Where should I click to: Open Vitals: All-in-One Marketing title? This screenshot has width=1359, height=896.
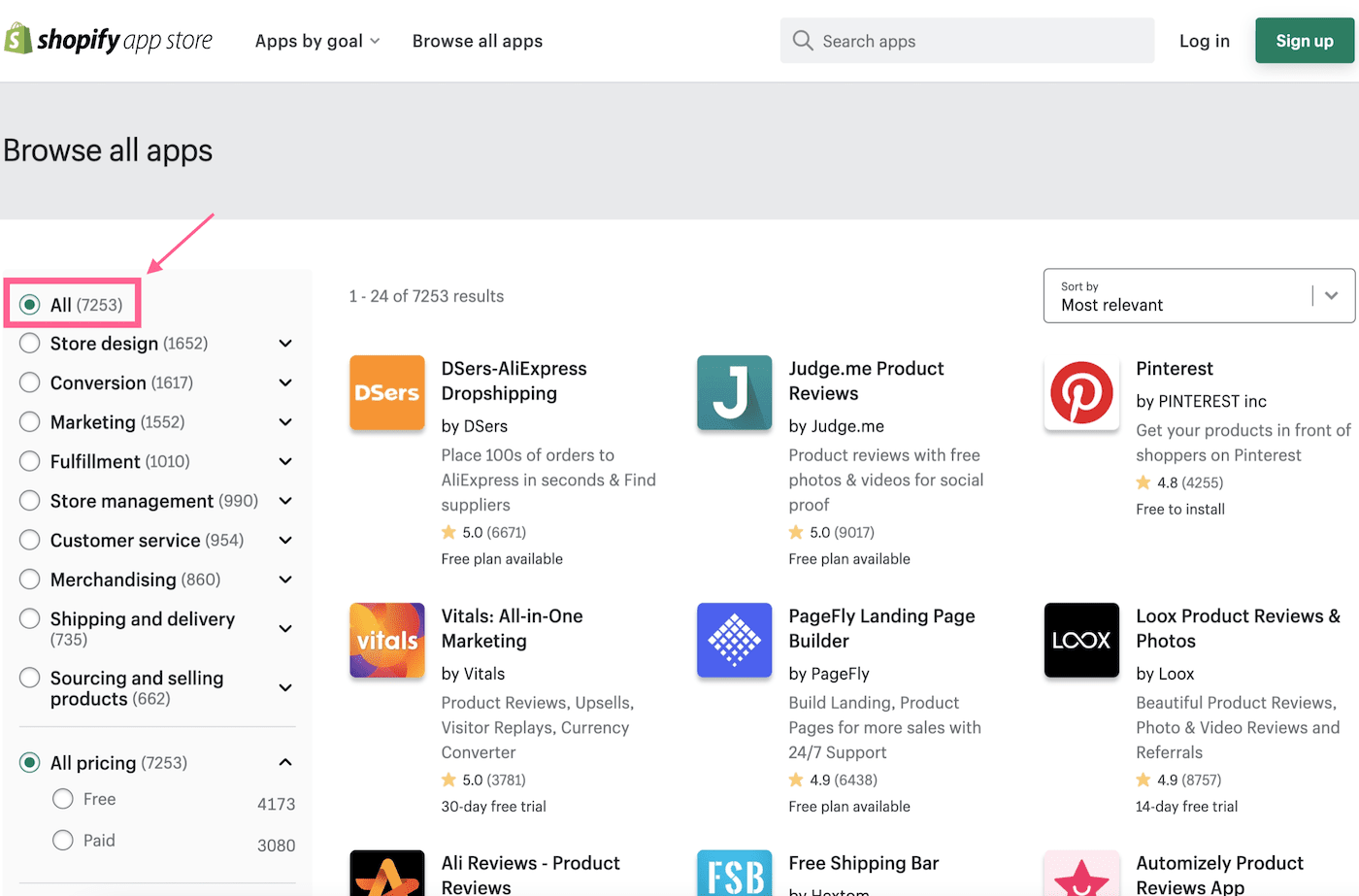[x=513, y=628]
